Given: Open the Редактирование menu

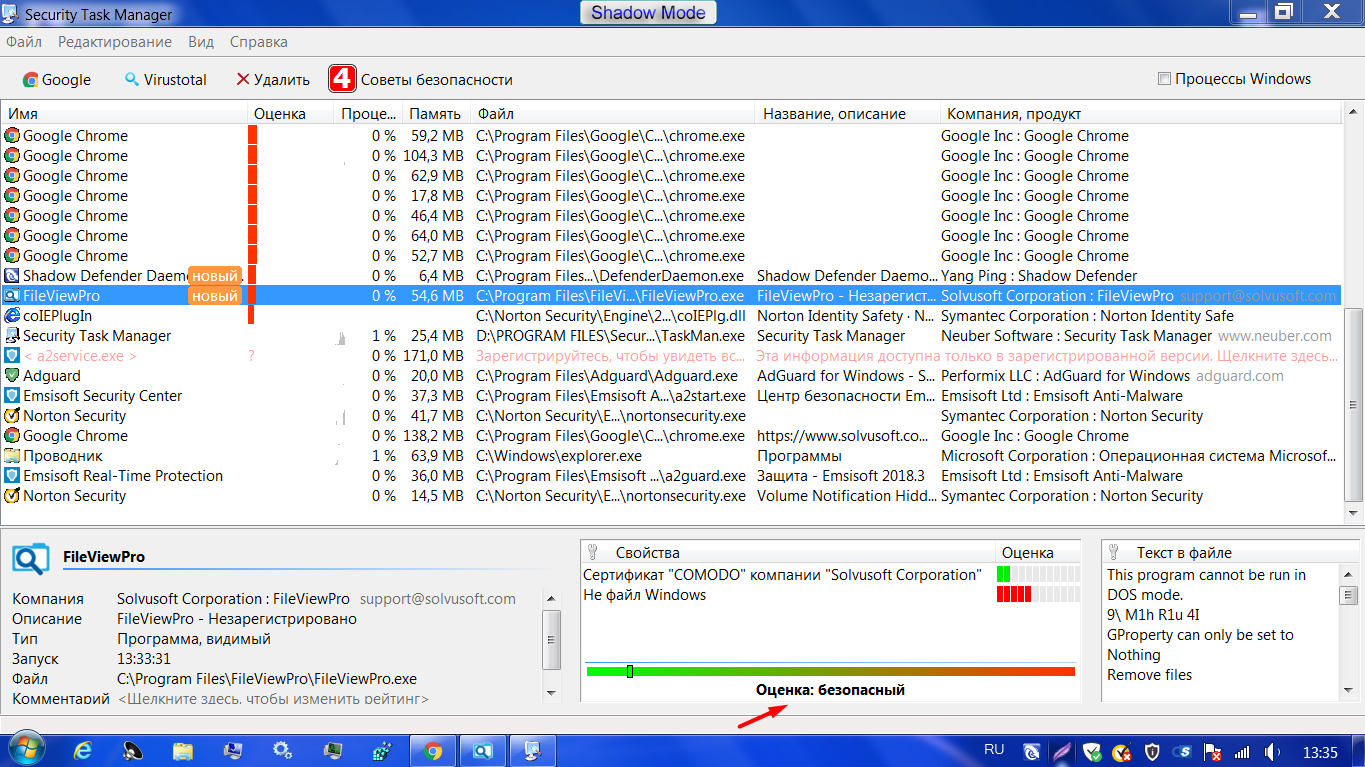Looking at the screenshot, I should click(x=115, y=42).
